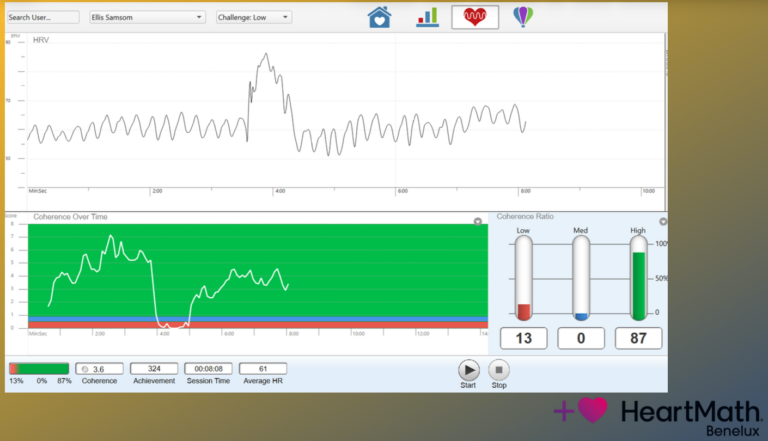The image size is (768, 441).
Task: Open the home screen house icon
Action: (x=379, y=17)
